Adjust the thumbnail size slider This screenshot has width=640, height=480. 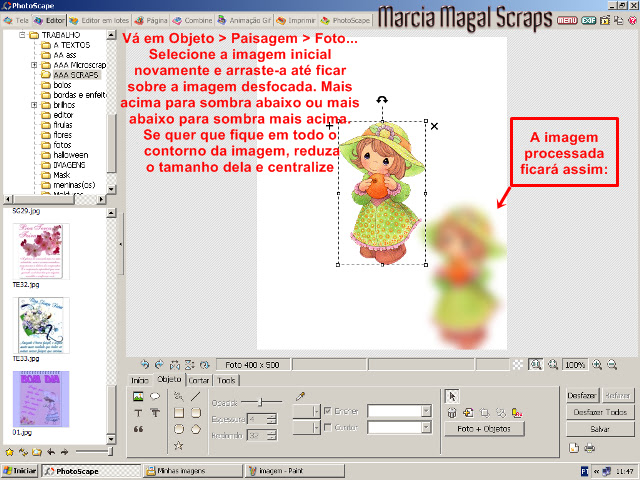(94, 451)
